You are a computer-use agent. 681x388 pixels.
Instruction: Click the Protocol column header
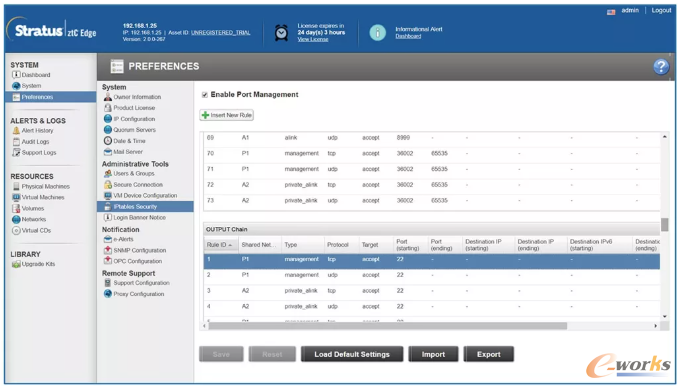pyautogui.click(x=341, y=245)
